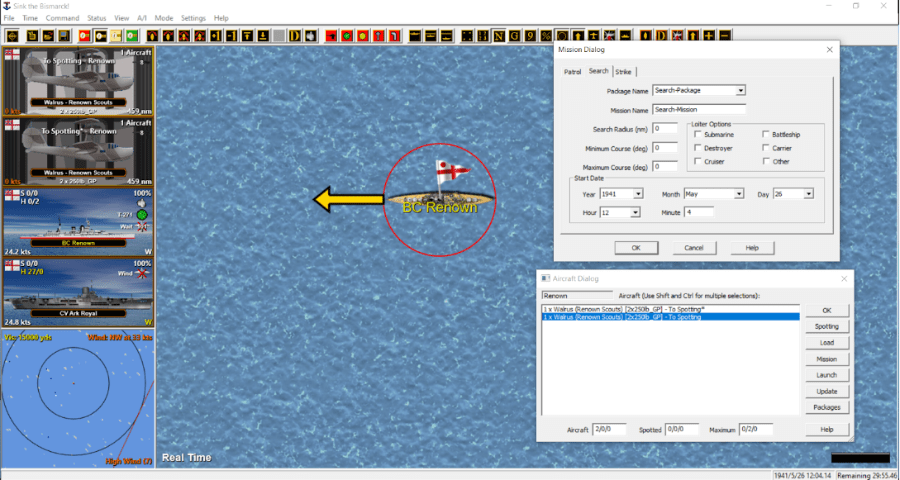Select the CV Ark Royal unit card
The image size is (900, 480).
coord(78,292)
